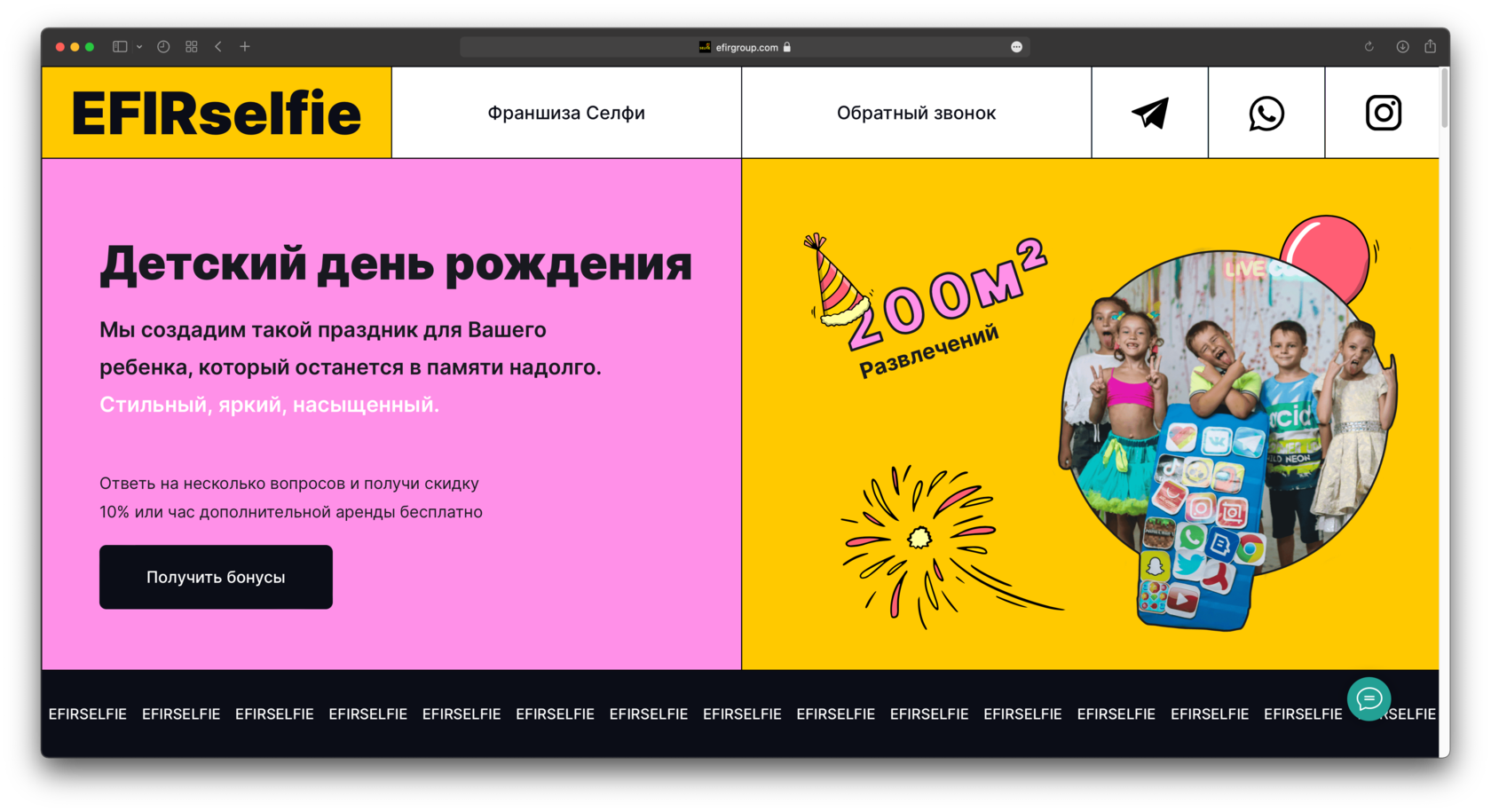Minimize the Safari window

point(75,47)
